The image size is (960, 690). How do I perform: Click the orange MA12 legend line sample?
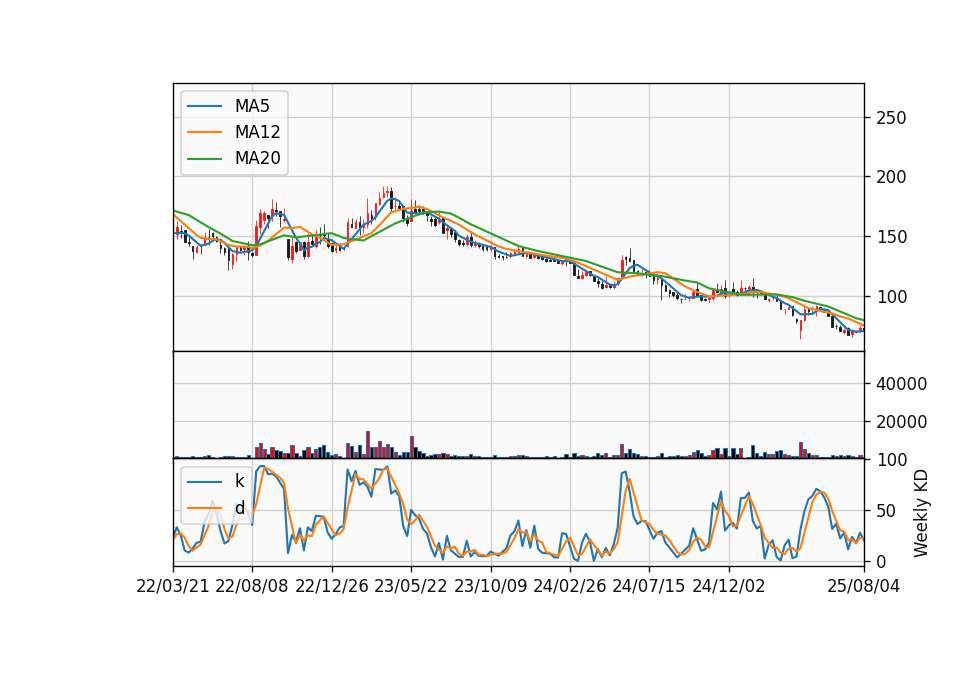[x=204, y=132]
